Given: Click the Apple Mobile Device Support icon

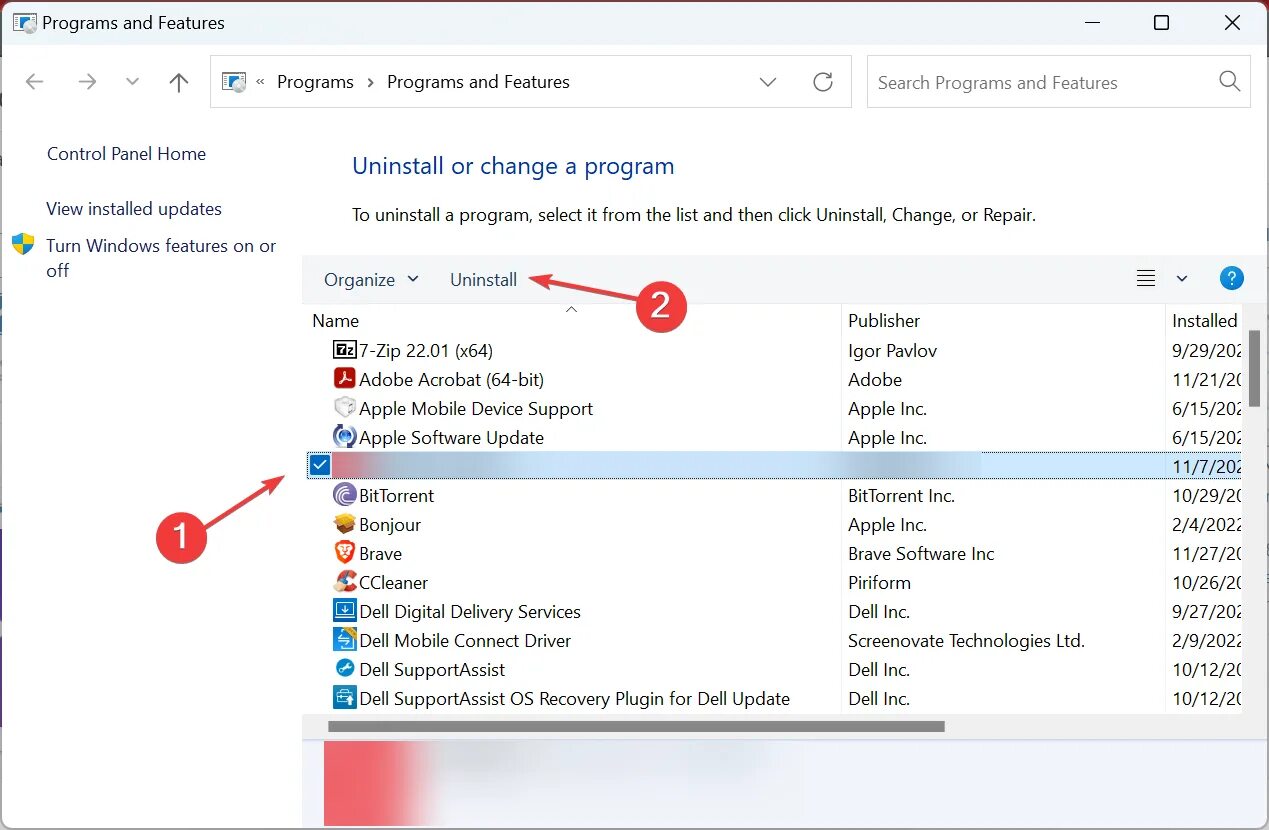Looking at the screenshot, I should 344,408.
